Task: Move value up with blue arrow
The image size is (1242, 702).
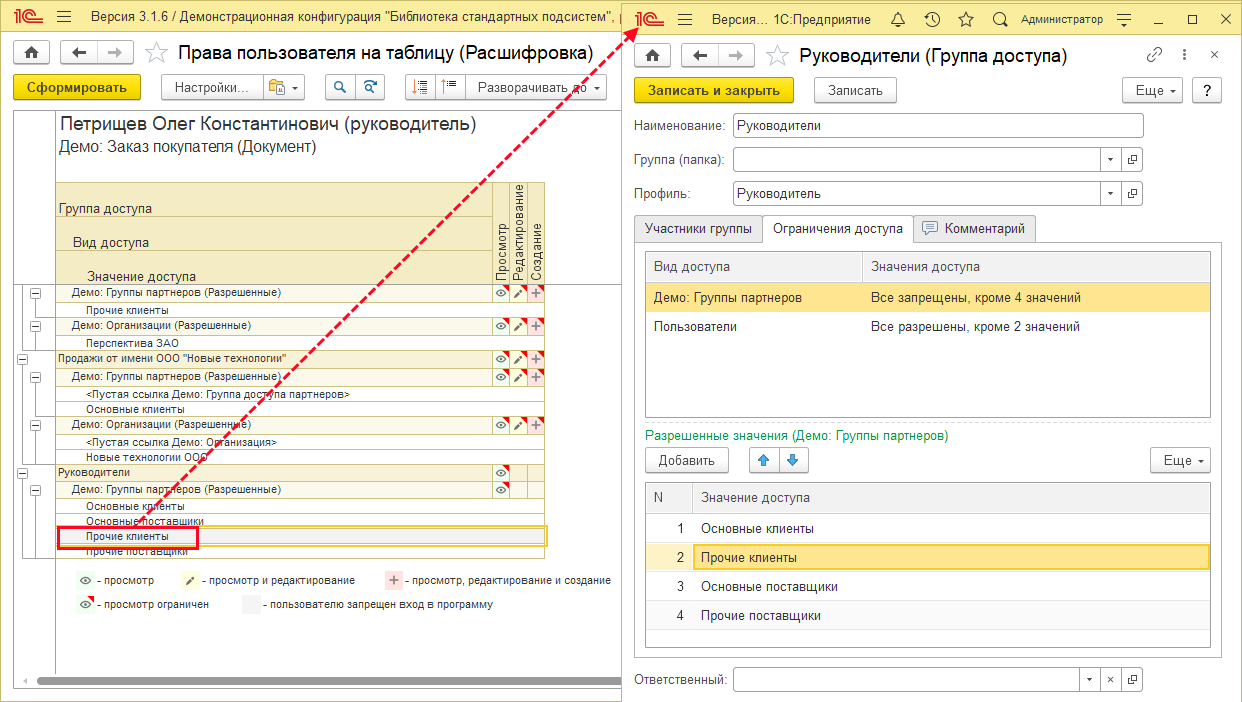Action: [764, 460]
